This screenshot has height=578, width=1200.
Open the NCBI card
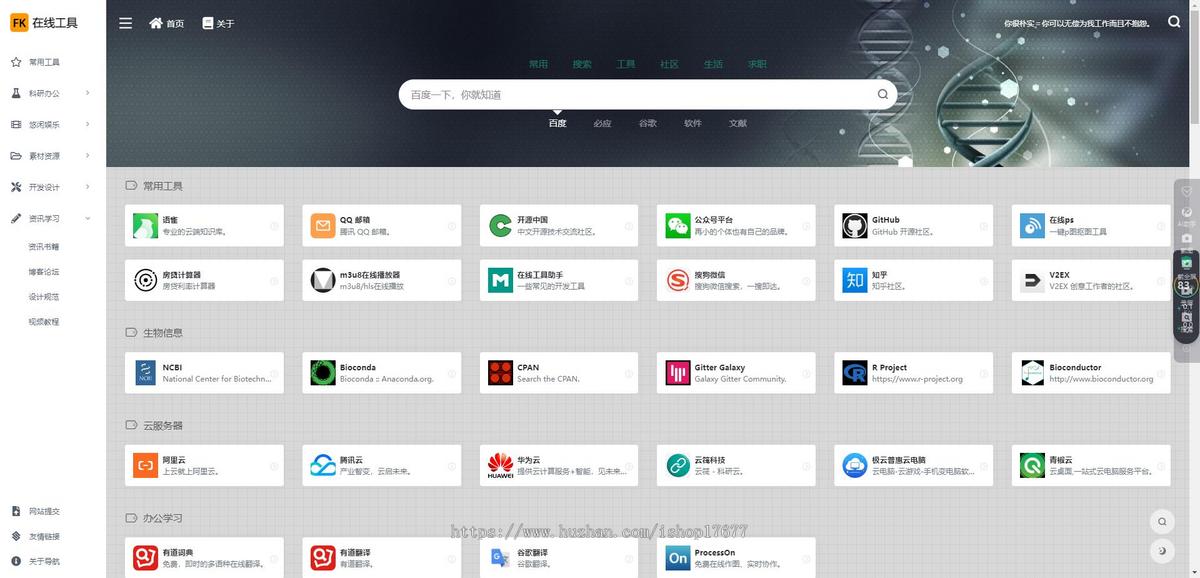[x=204, y=373]
